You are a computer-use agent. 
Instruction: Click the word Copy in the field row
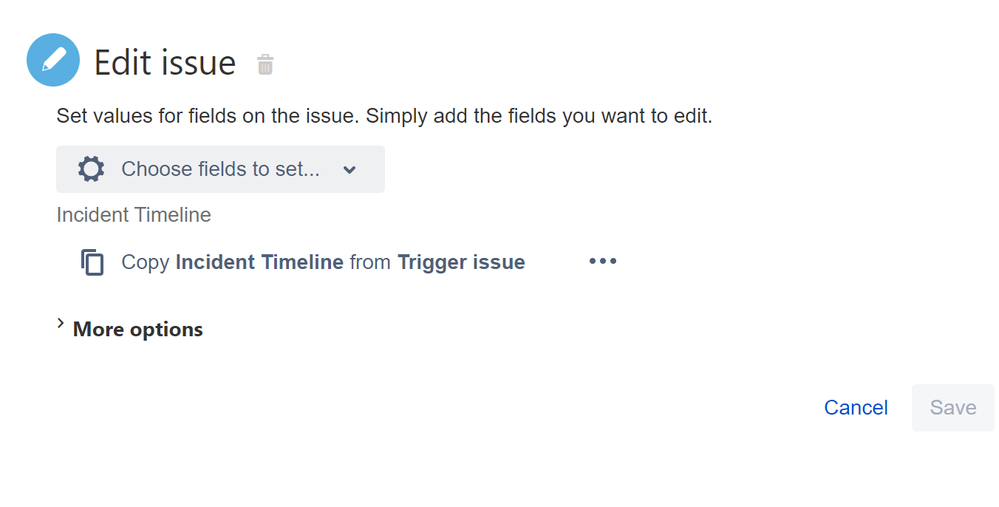click(145, 262)
